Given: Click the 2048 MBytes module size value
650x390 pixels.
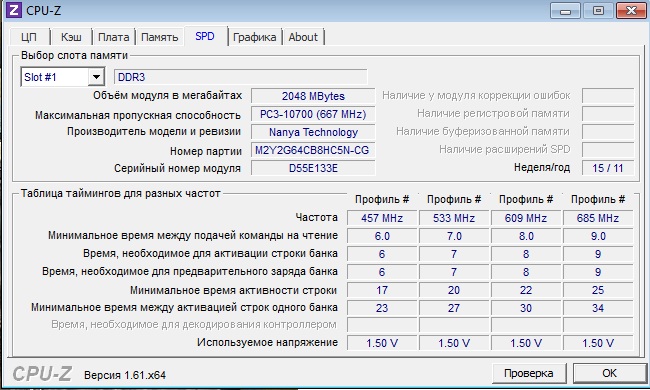Looking at the screenshot, I should pyautogui.click(x=313, y=96).
